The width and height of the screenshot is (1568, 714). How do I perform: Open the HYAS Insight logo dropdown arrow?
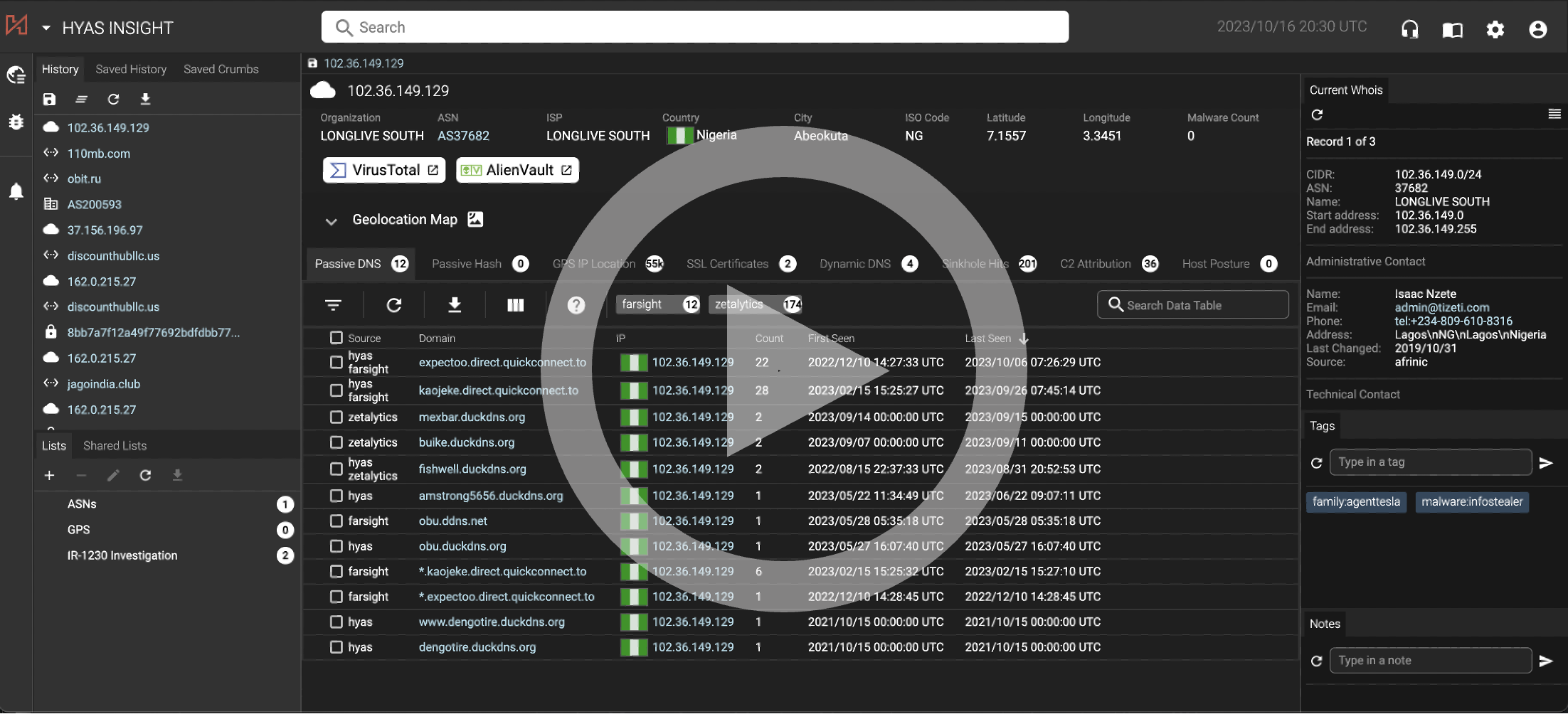tap(46, 28)
